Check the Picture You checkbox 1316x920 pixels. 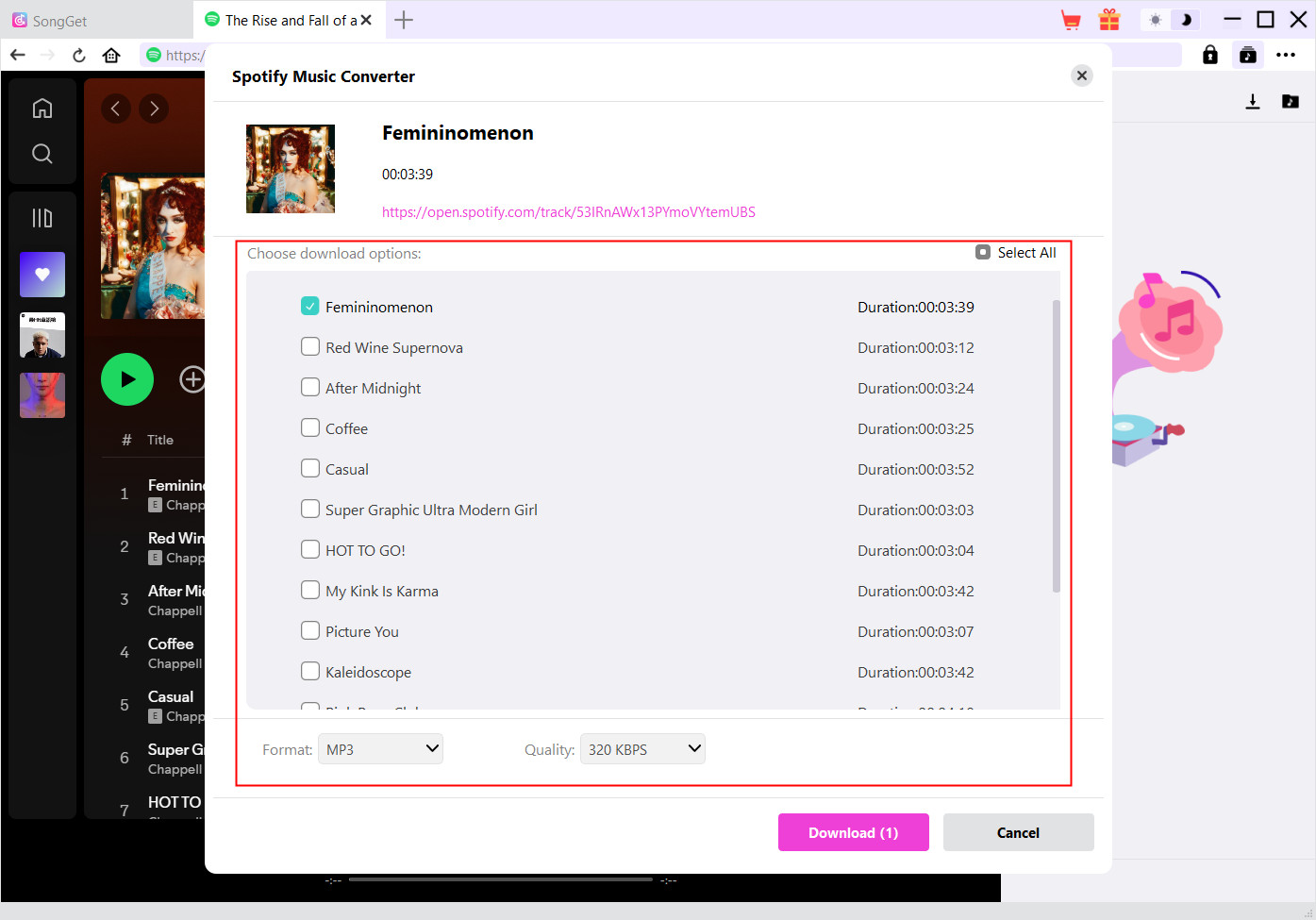click(x=310, y=630)
